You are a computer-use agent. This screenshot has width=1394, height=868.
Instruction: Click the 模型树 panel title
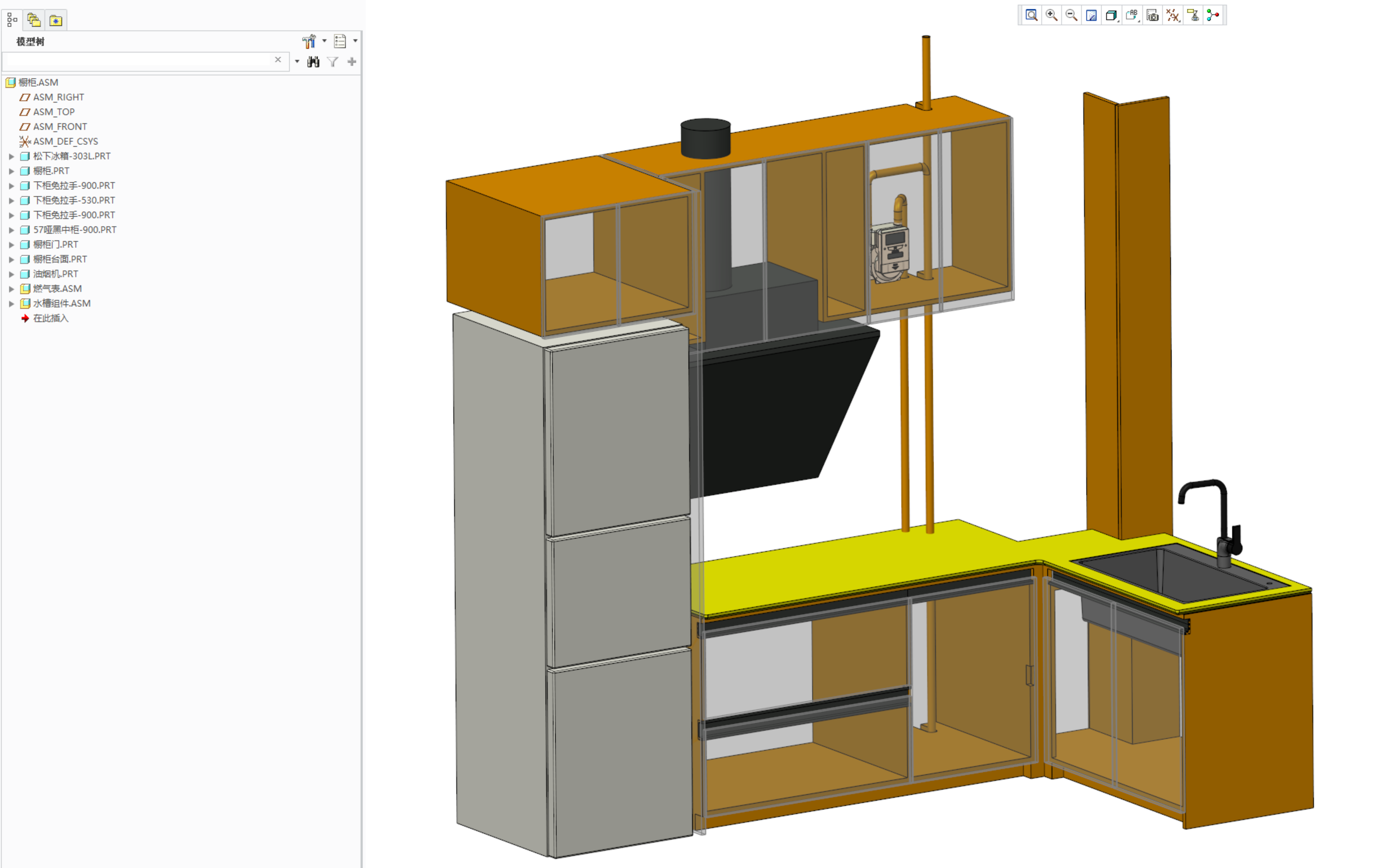tap(30, 42)
